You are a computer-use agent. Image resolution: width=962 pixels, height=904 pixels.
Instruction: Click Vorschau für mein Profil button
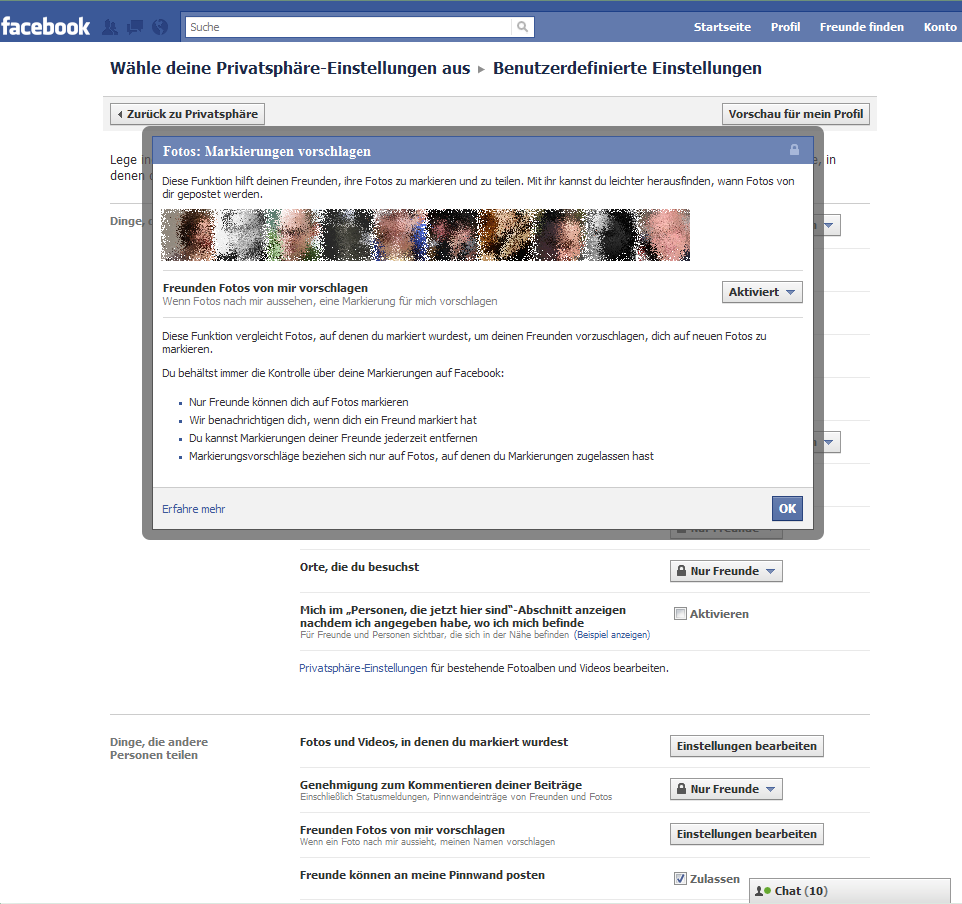click(796, 114)
